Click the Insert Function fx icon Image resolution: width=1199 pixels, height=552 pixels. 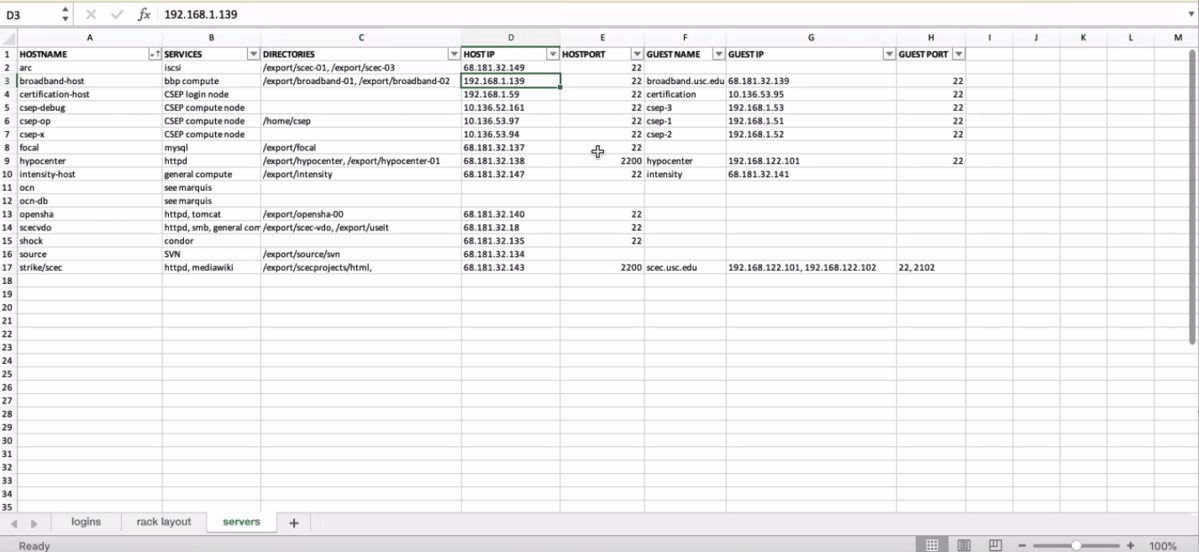pyautogui.click(x=144, y=15)
